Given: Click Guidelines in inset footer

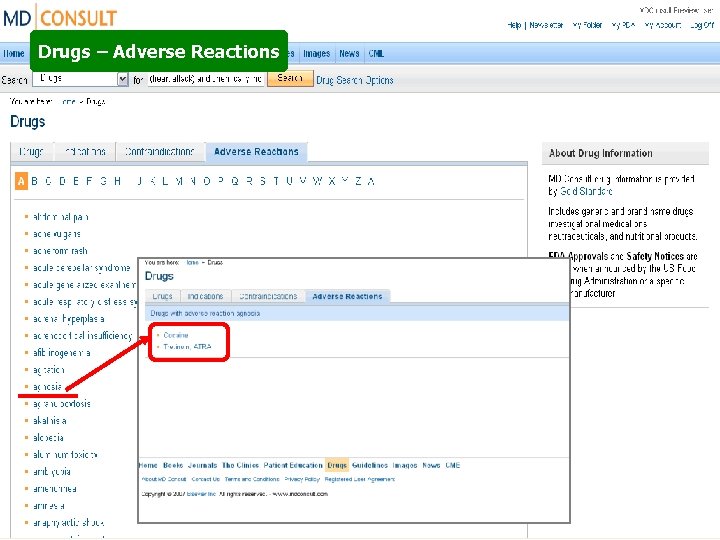Looking at the screenshot, I should click(x=370, y=465).
